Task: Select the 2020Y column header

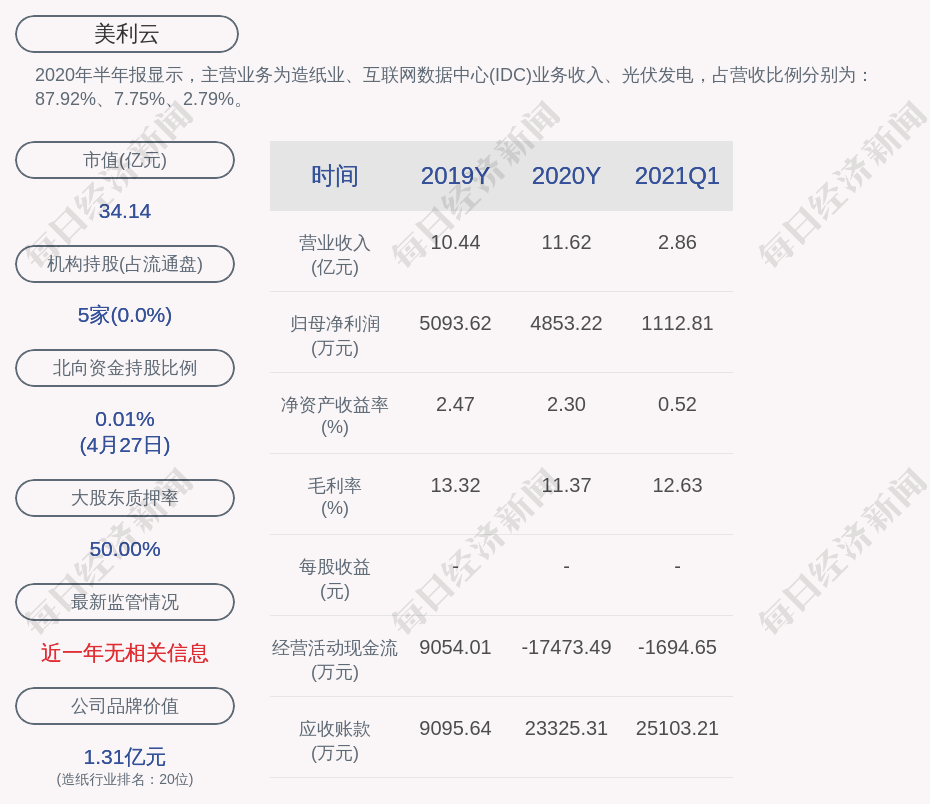Action: click(566, 176)
